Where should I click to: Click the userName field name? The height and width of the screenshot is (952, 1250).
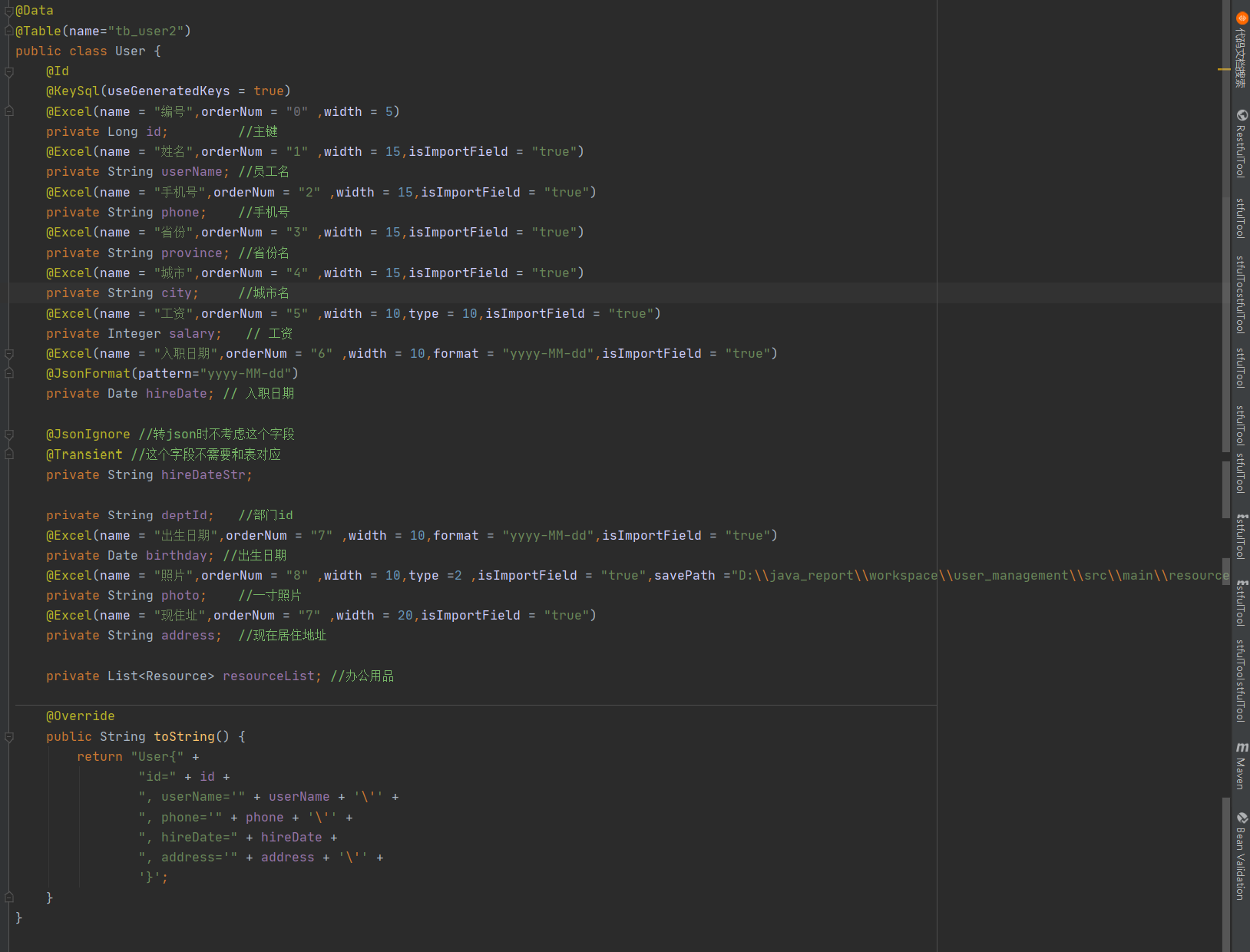pyautogui.click(x=192, y=172)
